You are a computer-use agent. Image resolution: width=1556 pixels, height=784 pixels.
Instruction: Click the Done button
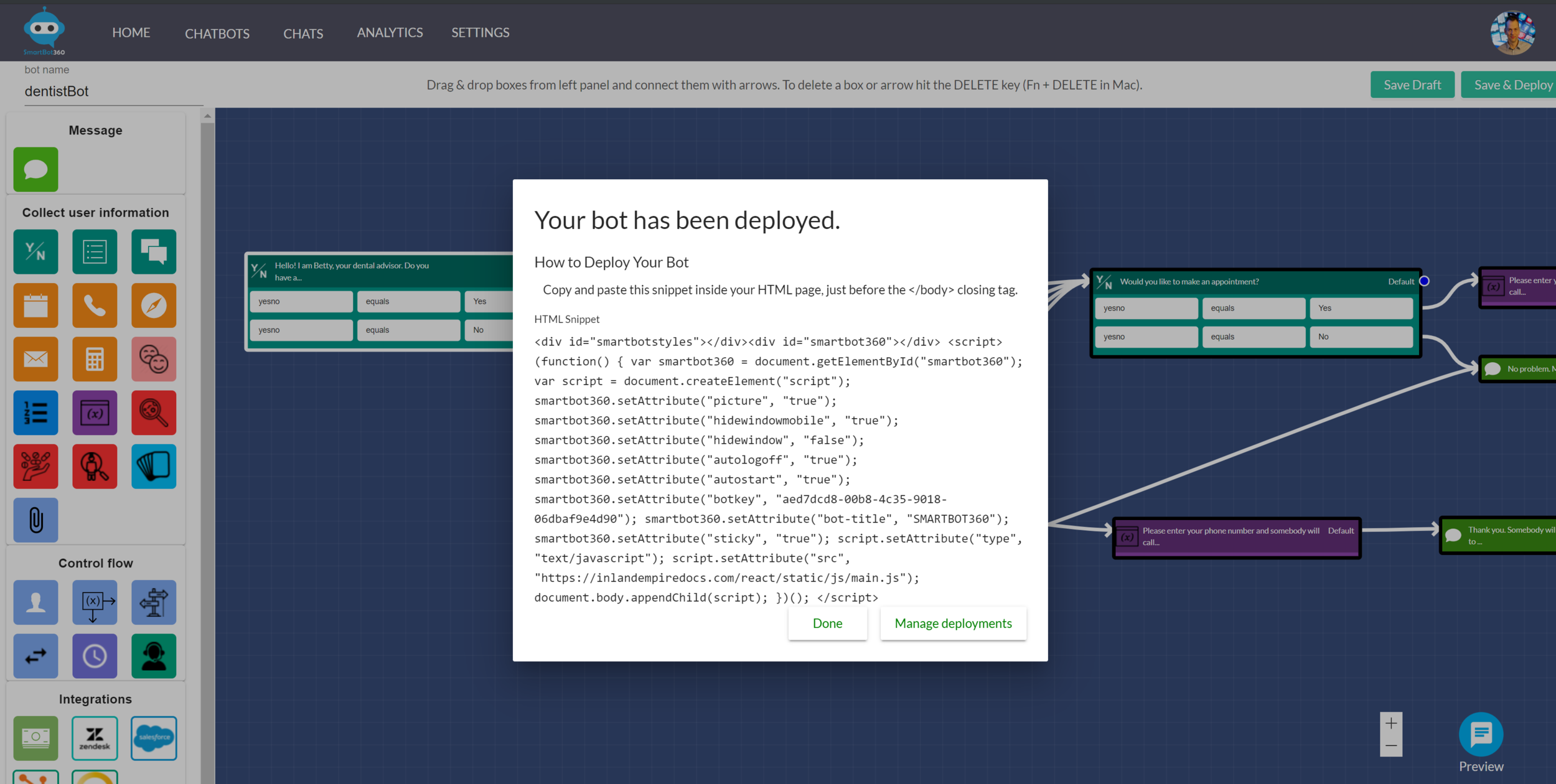point(827,623)
